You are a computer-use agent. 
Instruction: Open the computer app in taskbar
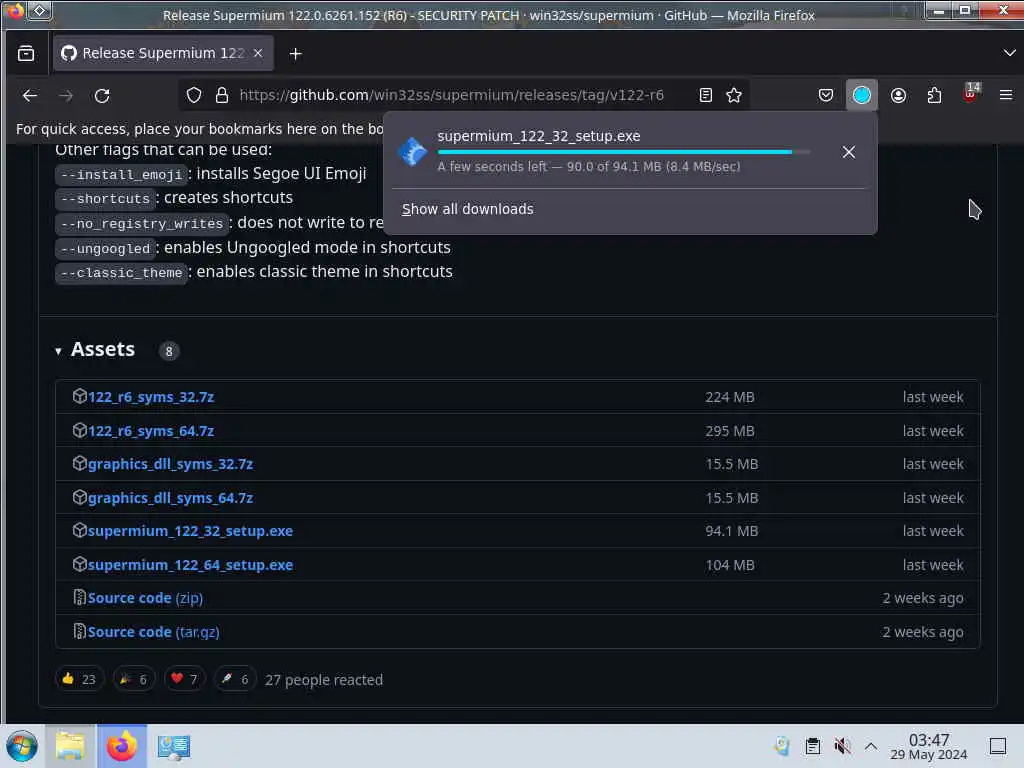[174, 746]
